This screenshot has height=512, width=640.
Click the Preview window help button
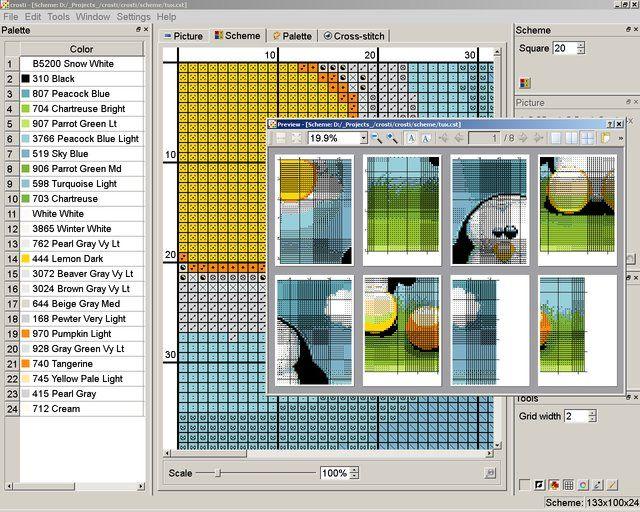610,124
